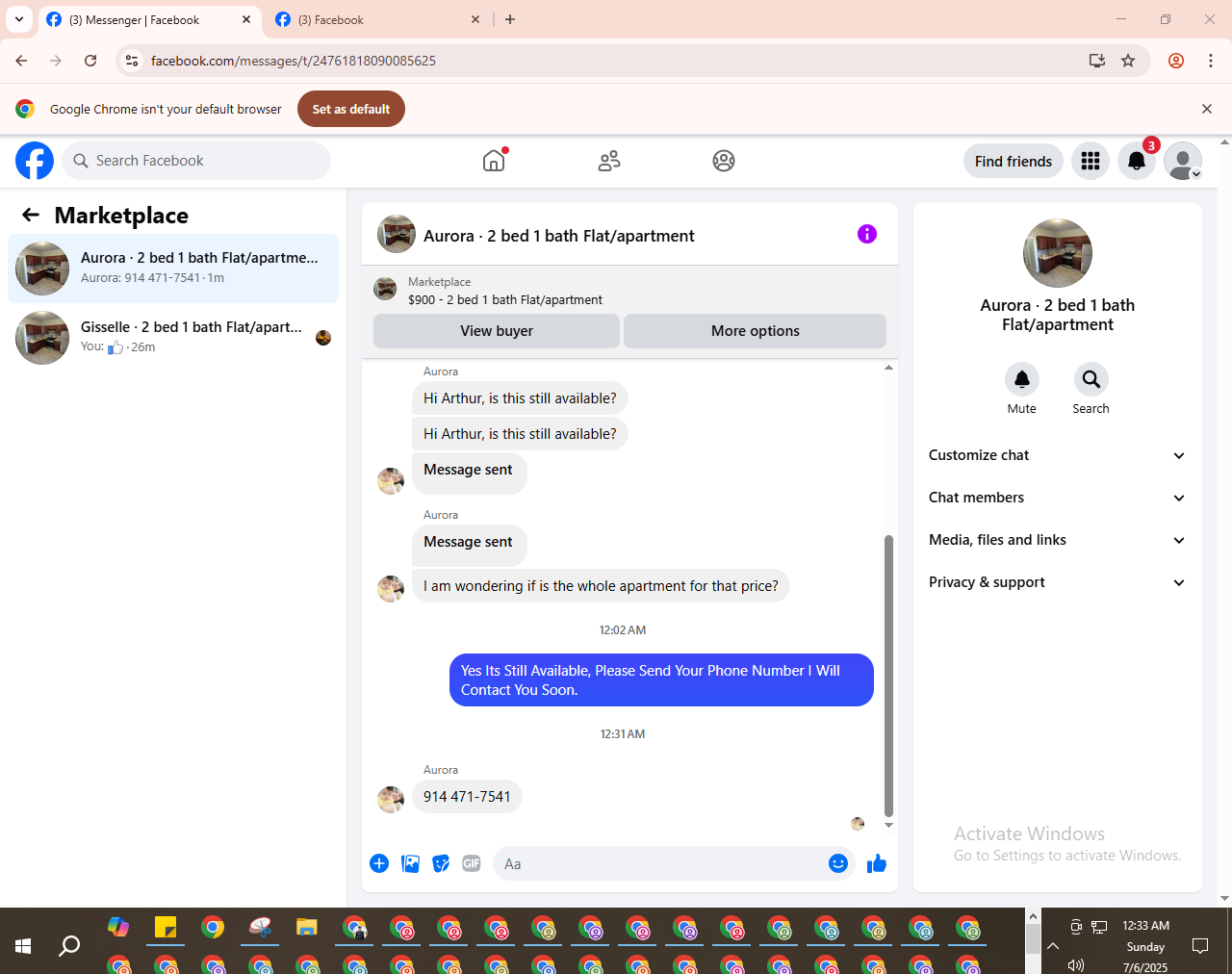Open the Friends icon in top navigation
The width and height of the screenshot is (1232, 974).
[609, 161]
